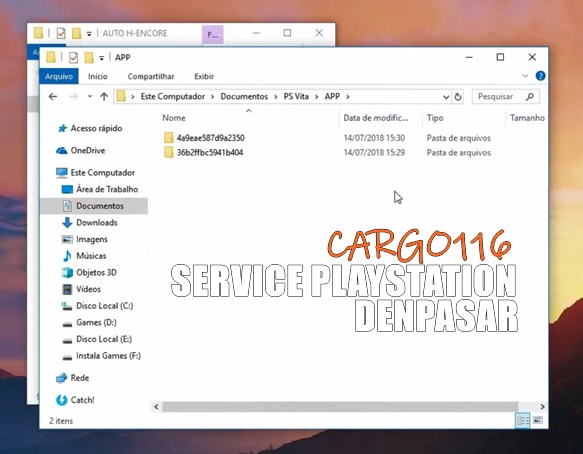Expand the chevron after Documentos in breadcrumb
The image size is (583, 454).
[276, 97]
